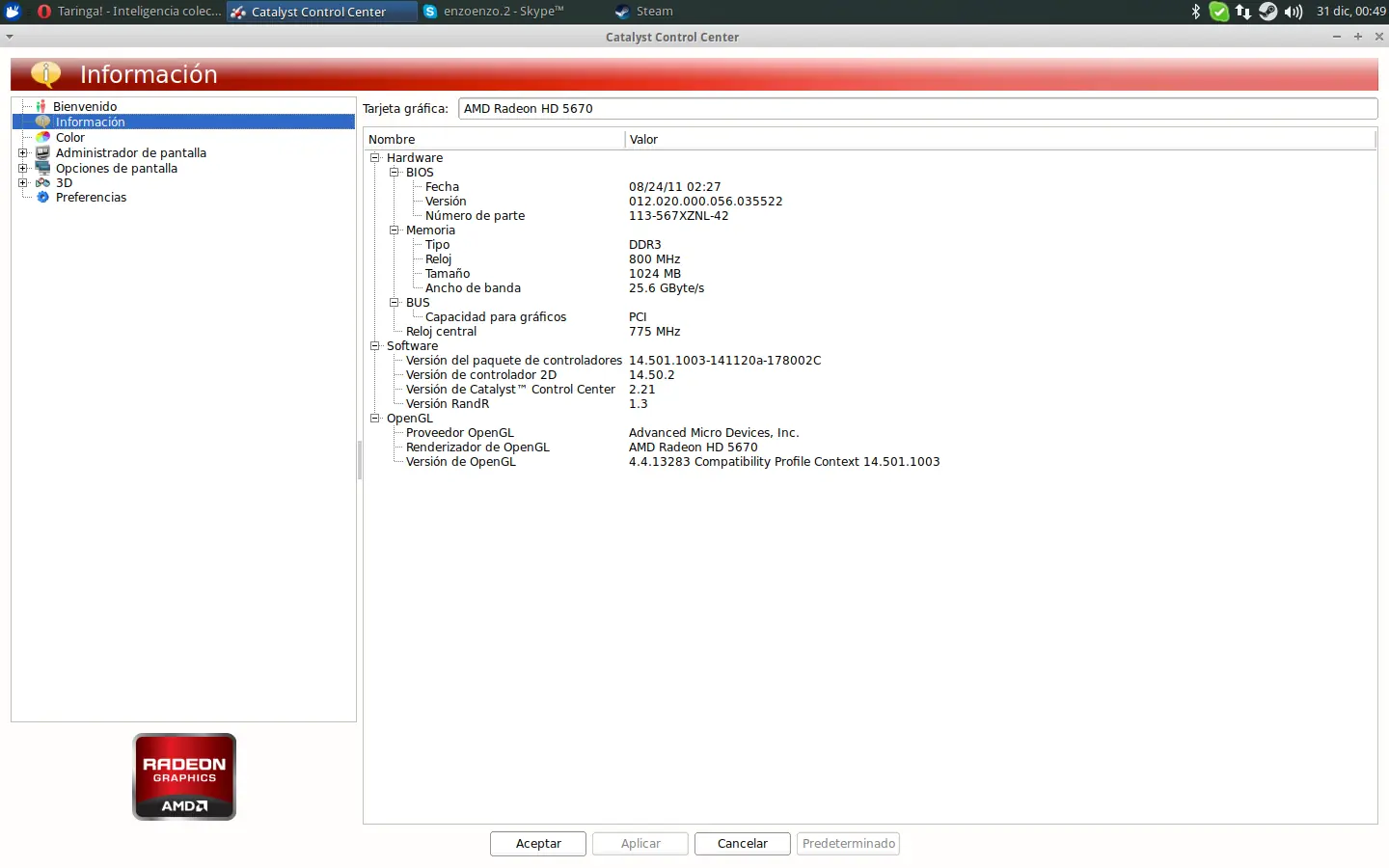This screenshot has width=1389, height=868.
Task: Click the 3D glasses icon
Action: [x=42, y=182]
